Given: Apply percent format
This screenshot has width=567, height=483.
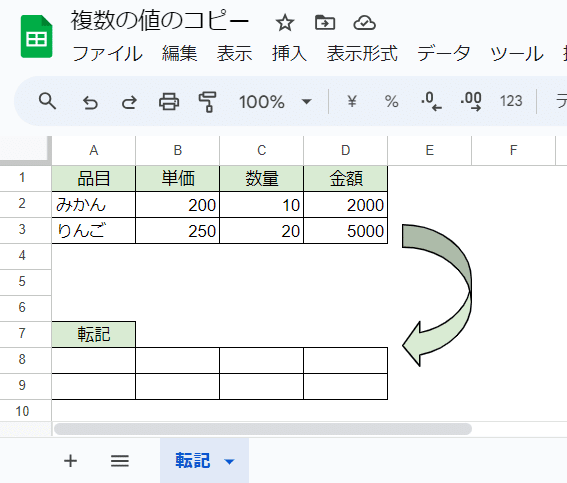Looking at the screenshot, I should pos(392,102).
